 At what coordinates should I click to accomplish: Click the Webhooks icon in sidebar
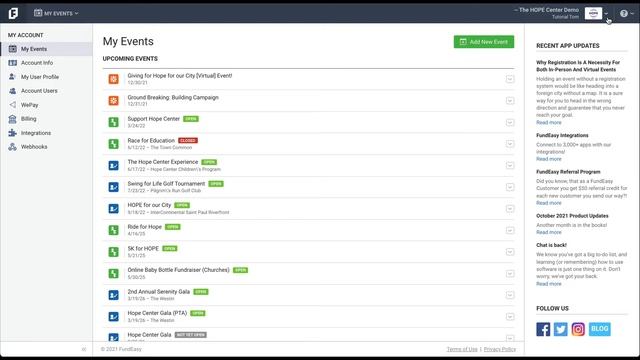pyautogui.click(x=13, y=147)
